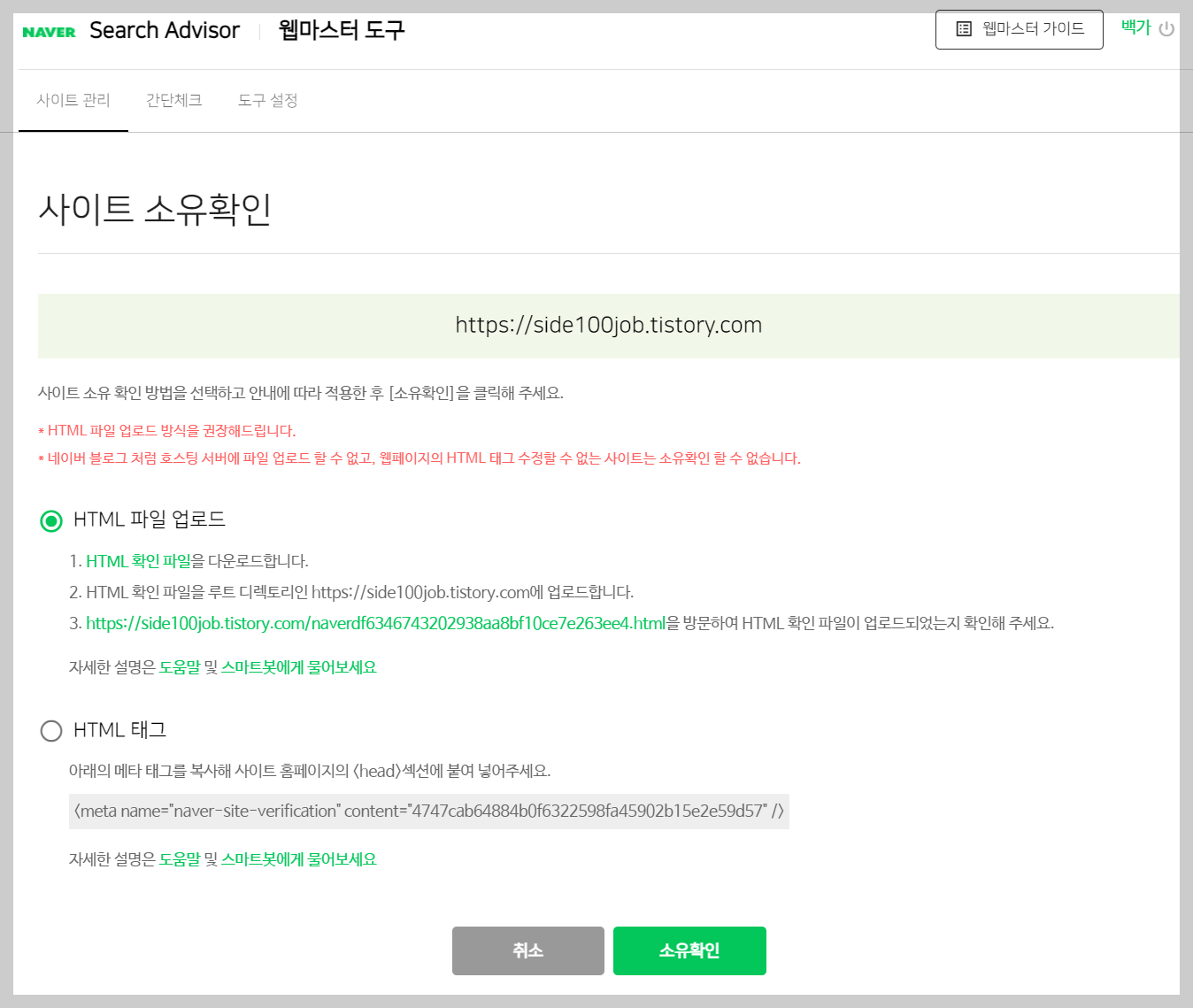Open 도움말 under HTML 태그 section
This screenshot has width=1193, height=1008.
(180, 859)
